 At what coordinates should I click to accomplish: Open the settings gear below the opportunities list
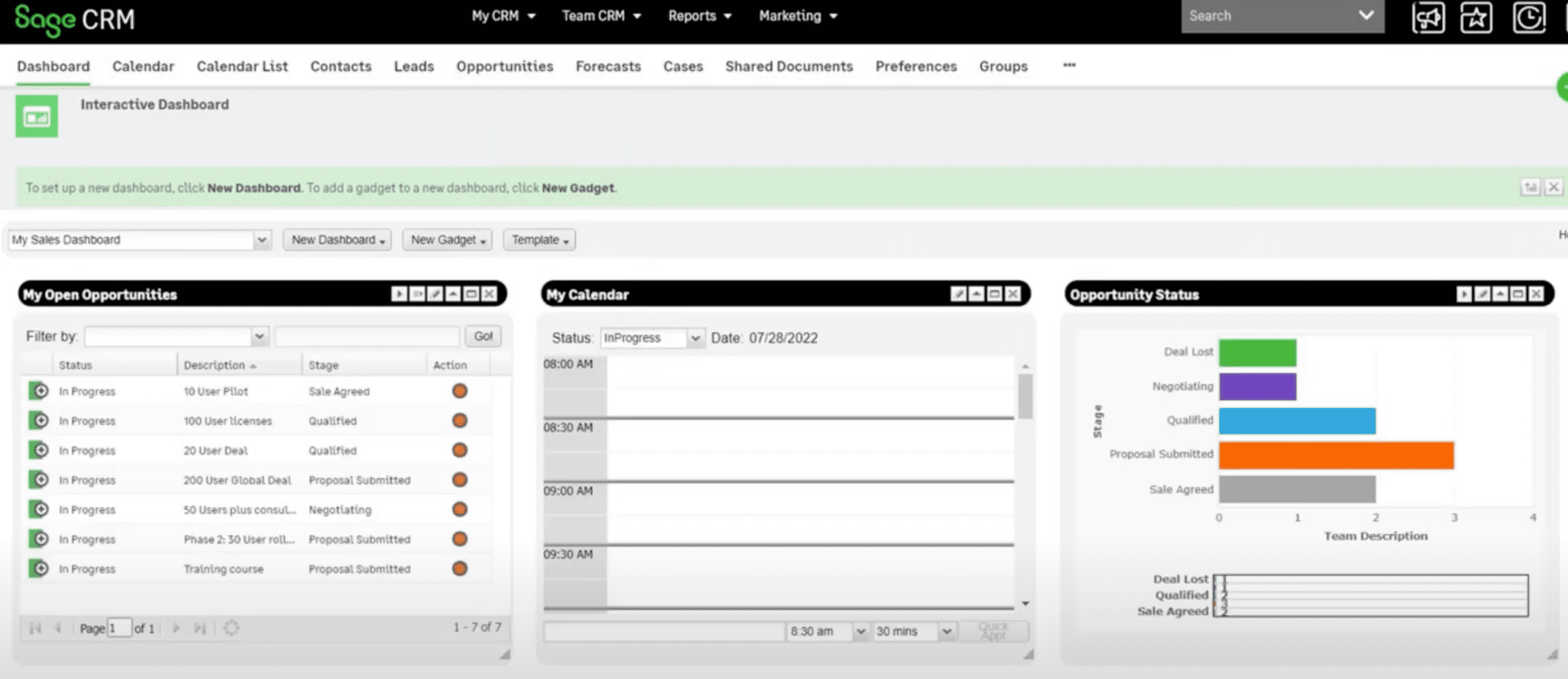232,627
